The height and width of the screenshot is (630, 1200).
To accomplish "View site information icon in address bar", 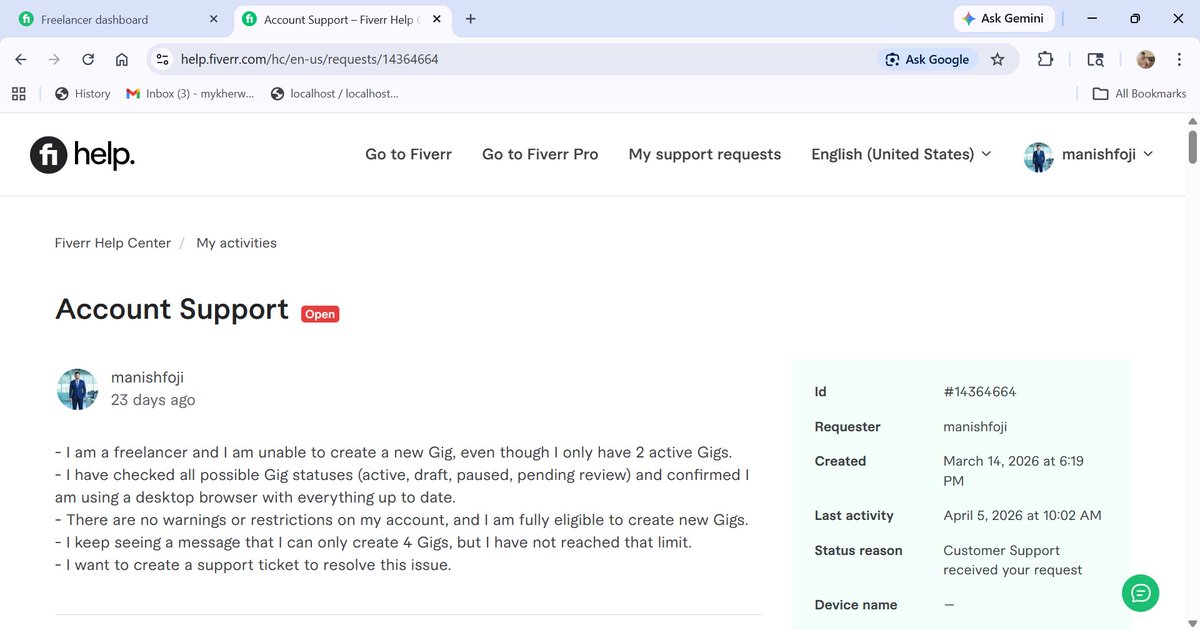I will pos(163,59).
